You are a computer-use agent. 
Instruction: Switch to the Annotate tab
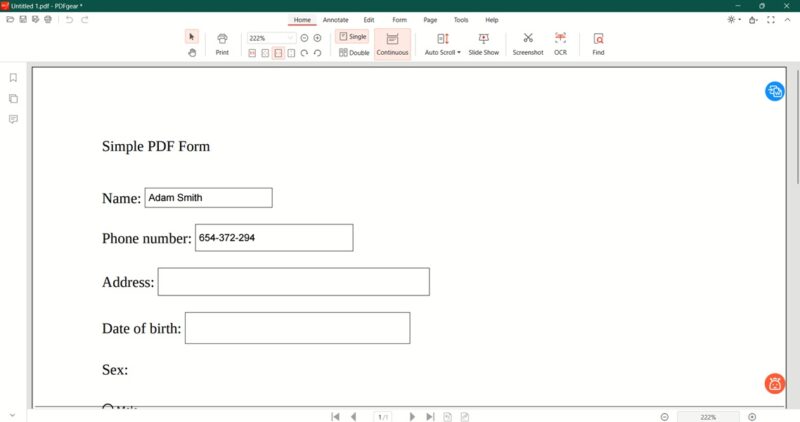336,20
